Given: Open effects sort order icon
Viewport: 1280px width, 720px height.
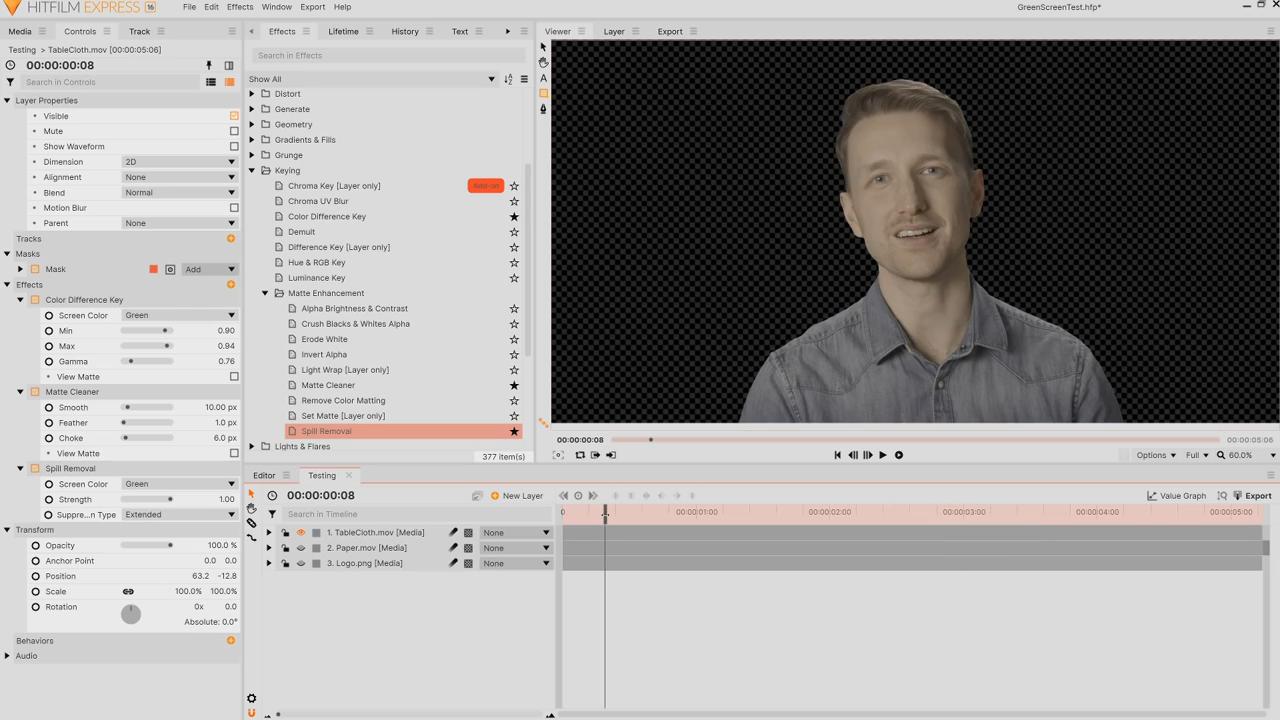Looking at the screenshot, I should coord(508,79).
